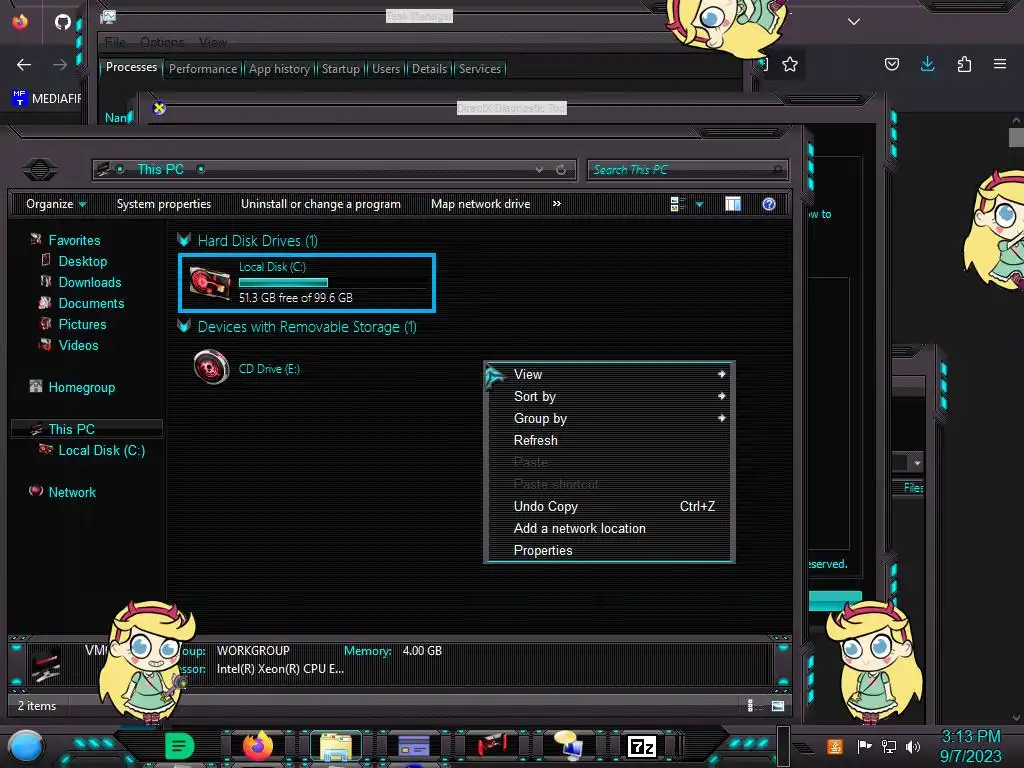The image size is (1024, 768).
Task: Open Firefox list all tabs chevron
Action: pos(854,22)
